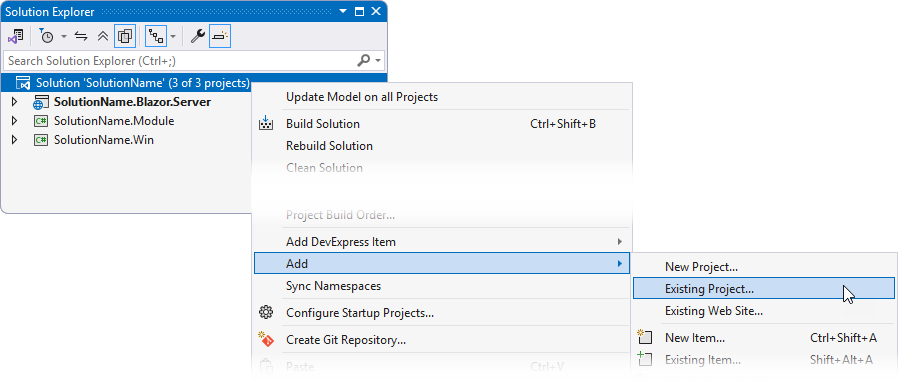This screenshot has height=388, width=898.
Task: Toggle the file nesting hierarchy button
Action: point(156,37)
